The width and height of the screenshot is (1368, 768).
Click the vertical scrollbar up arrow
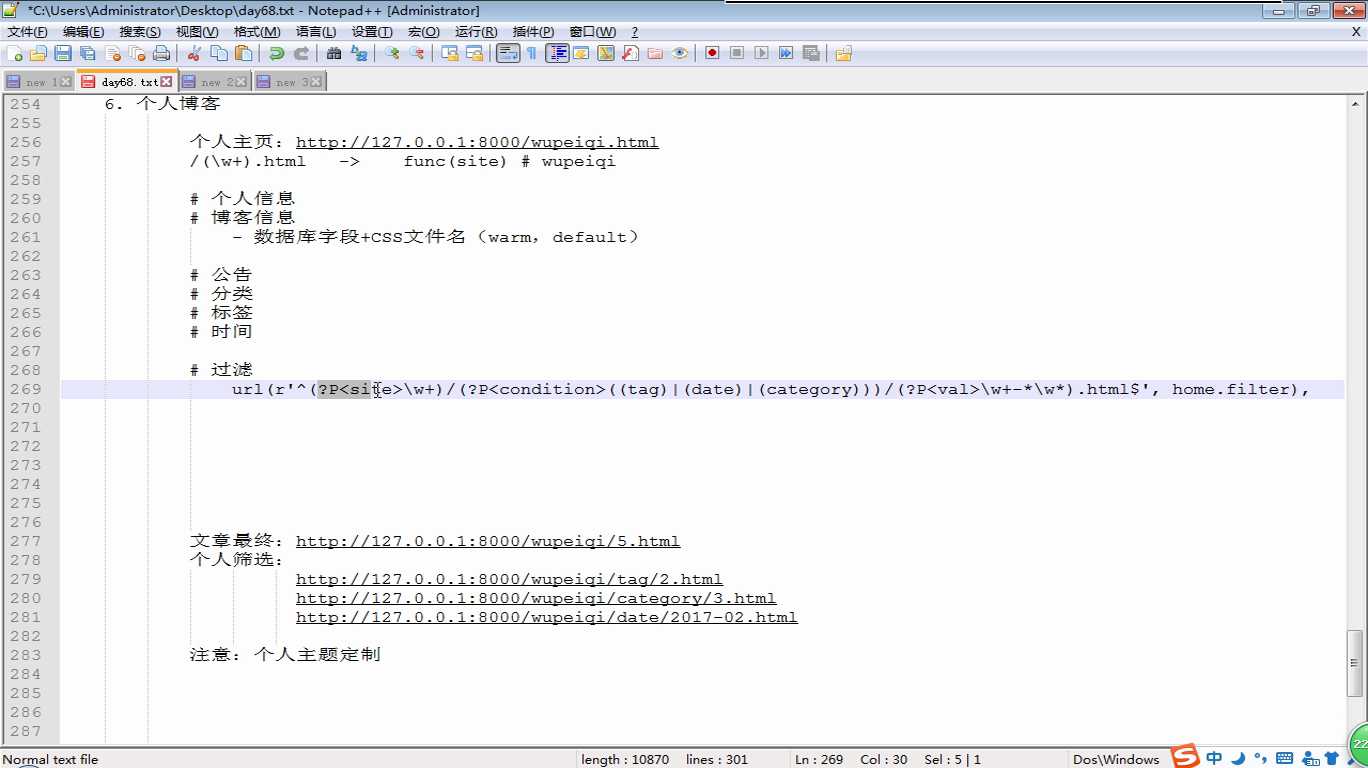point(1356,103)
